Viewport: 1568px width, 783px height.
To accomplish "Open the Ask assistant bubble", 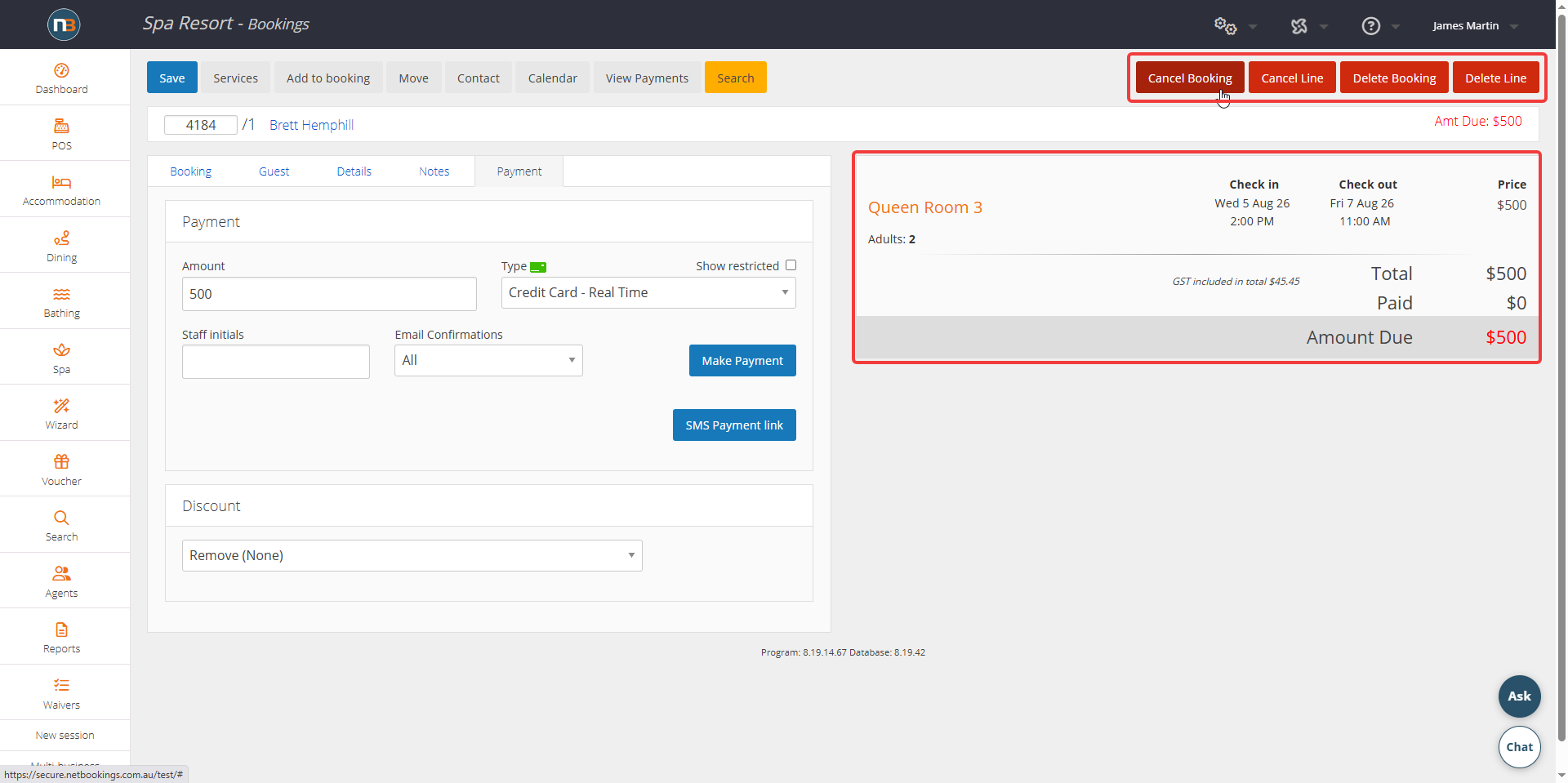I will point(1519,696).
